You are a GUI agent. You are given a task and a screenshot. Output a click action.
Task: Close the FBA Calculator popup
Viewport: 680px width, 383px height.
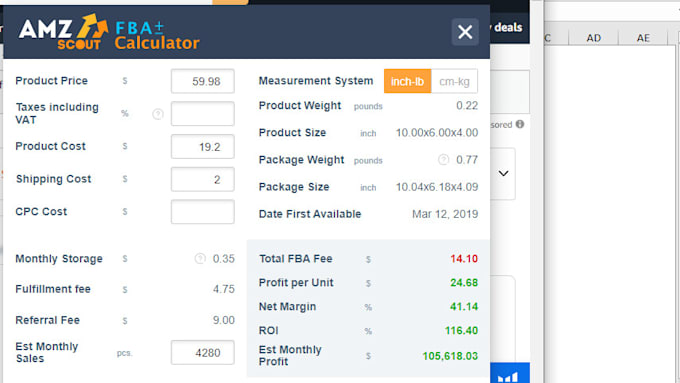[465, 32]
